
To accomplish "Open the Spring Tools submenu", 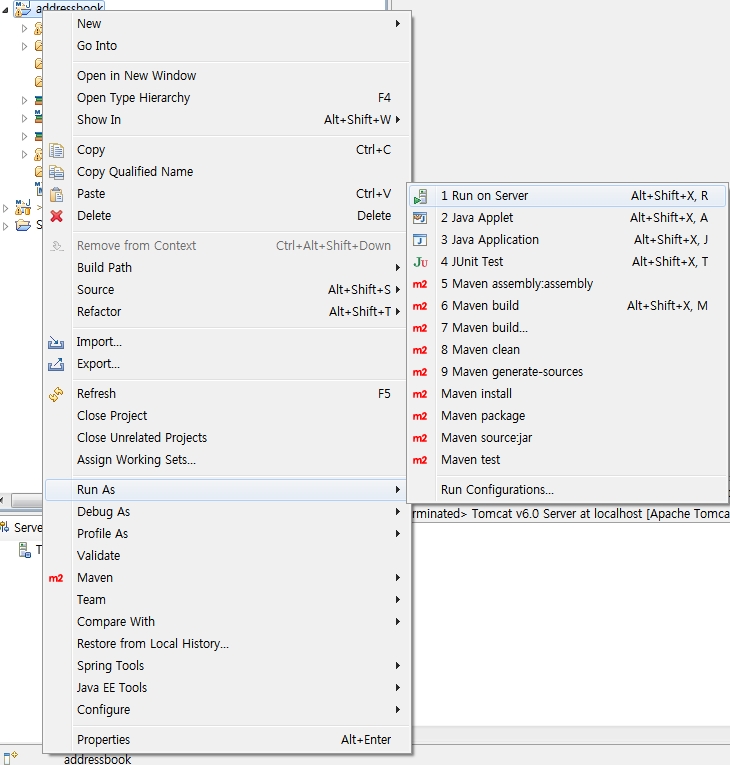I will [x=110, y=666].
